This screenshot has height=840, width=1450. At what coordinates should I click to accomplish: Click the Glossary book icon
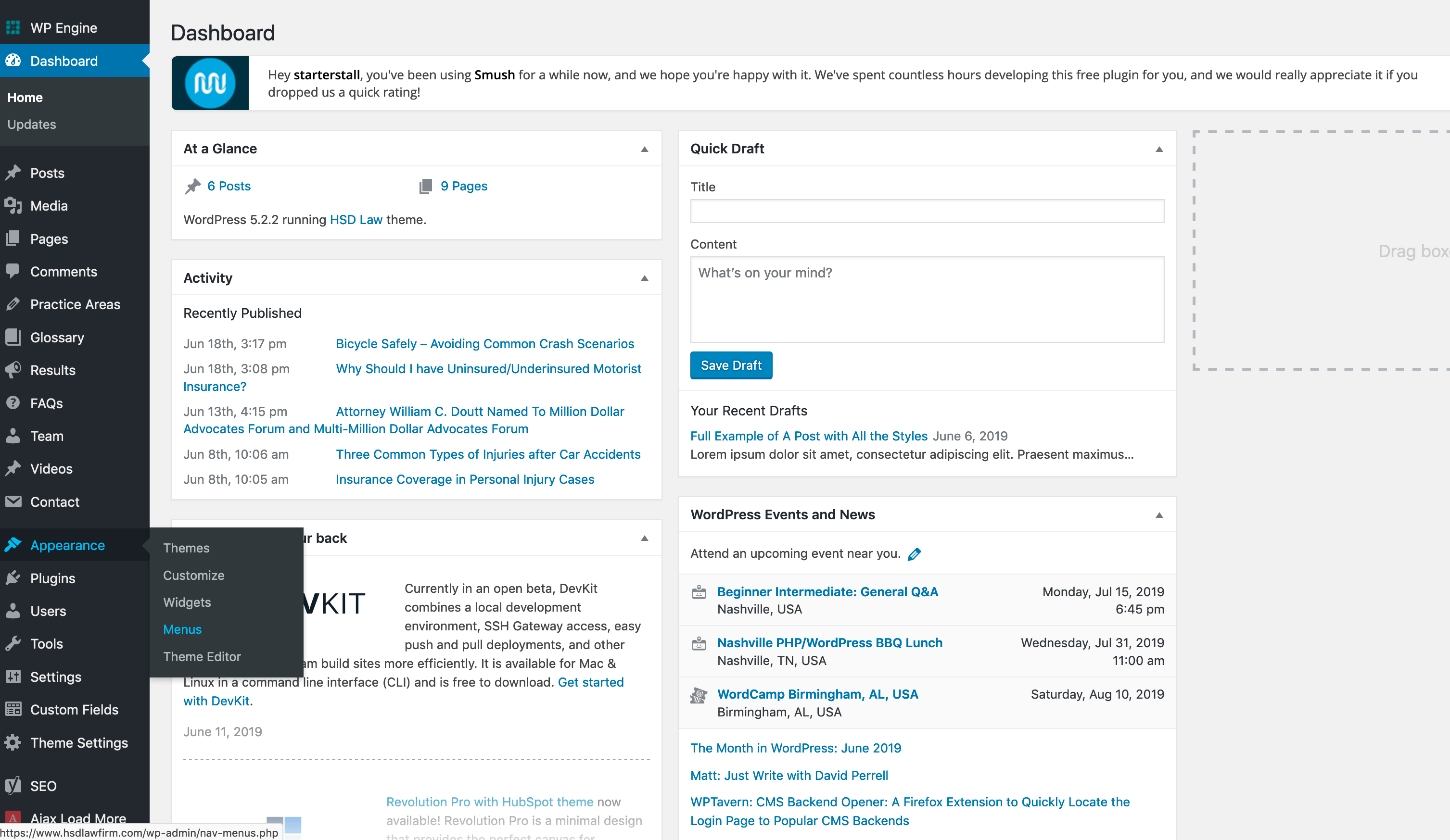point(13,337)
